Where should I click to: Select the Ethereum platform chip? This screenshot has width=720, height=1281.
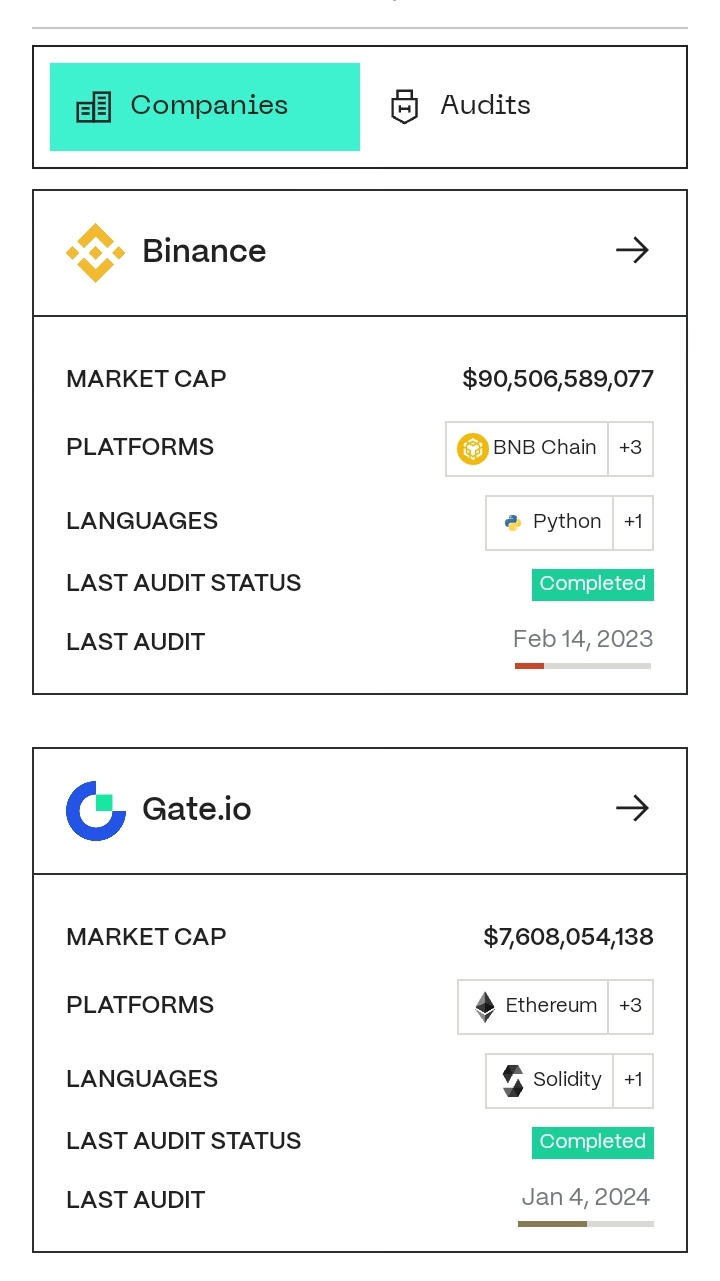(x=533, y=1007)
